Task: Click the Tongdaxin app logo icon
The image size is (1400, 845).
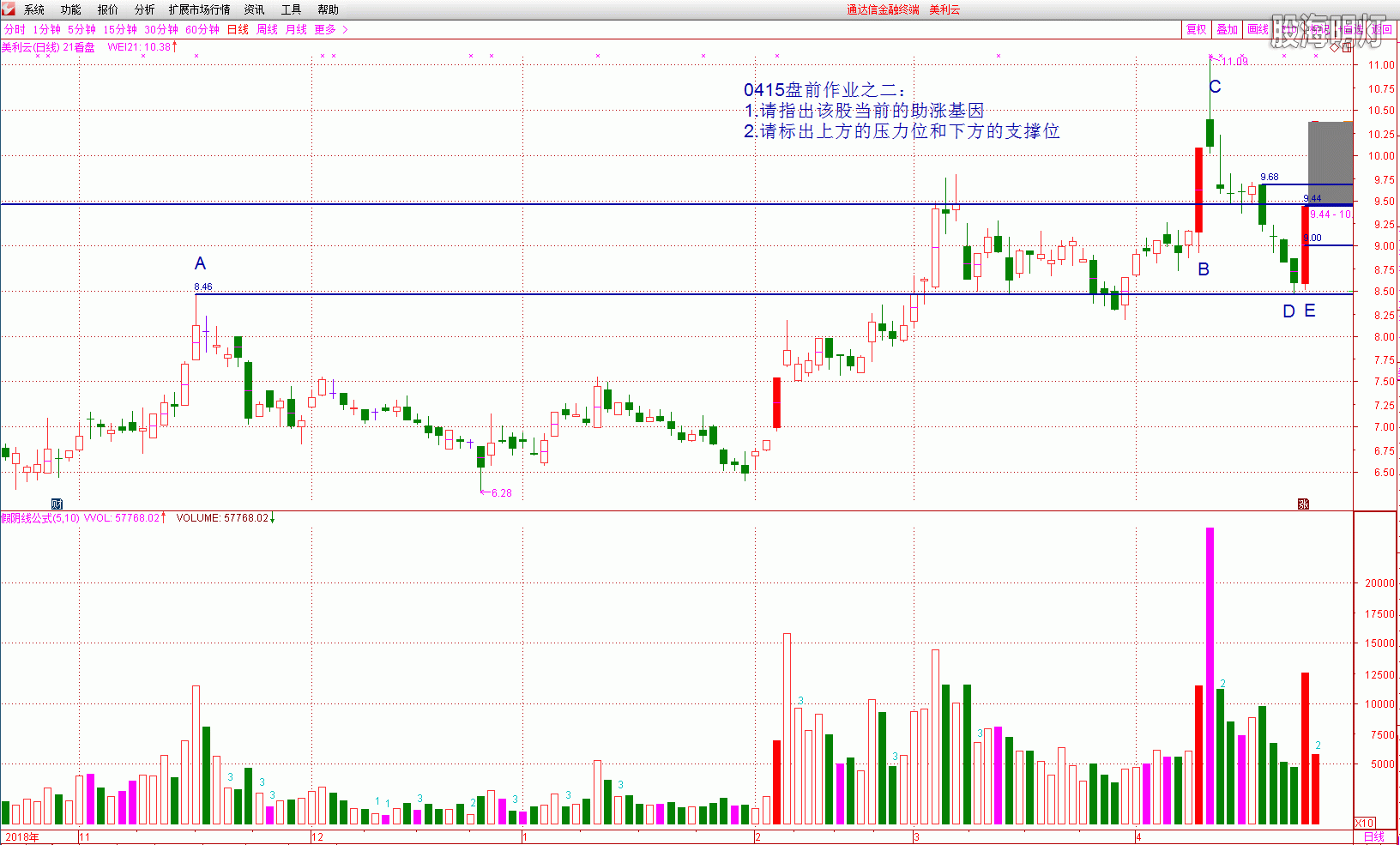Action: click(9, 9)
